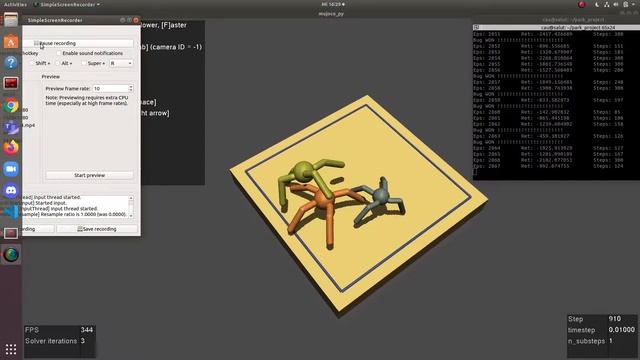Click the Preview group label
Image resolution: width=640 pixels, height=360 pixels.
[51, 77]
